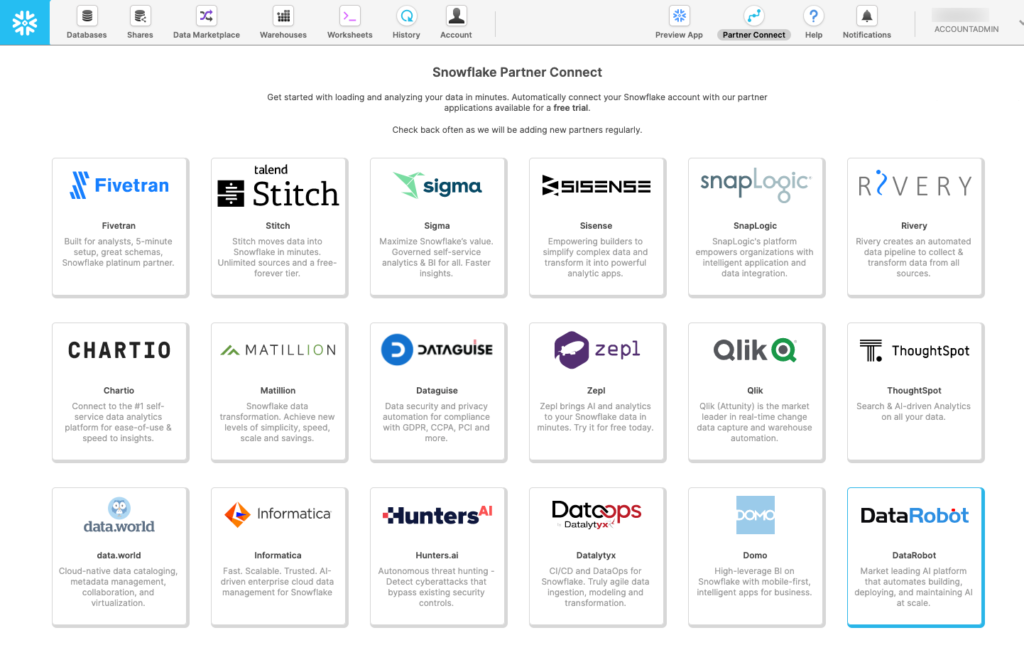Click the Matillion logo

point(278,350)
